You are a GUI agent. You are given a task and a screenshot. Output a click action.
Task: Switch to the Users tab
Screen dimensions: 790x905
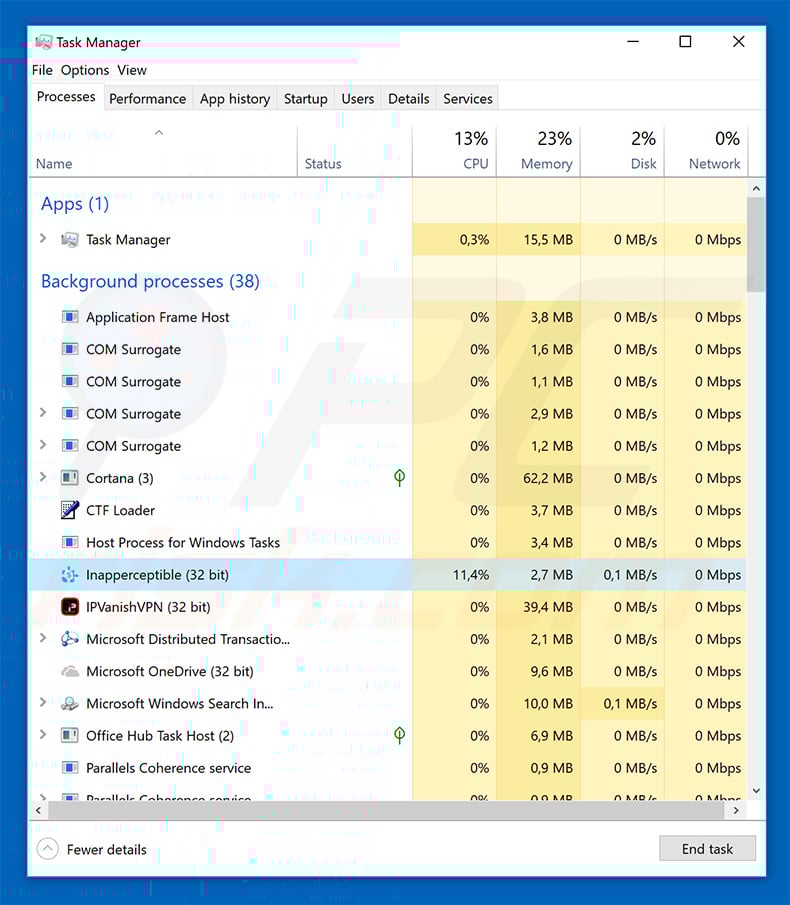click(358, 99)
